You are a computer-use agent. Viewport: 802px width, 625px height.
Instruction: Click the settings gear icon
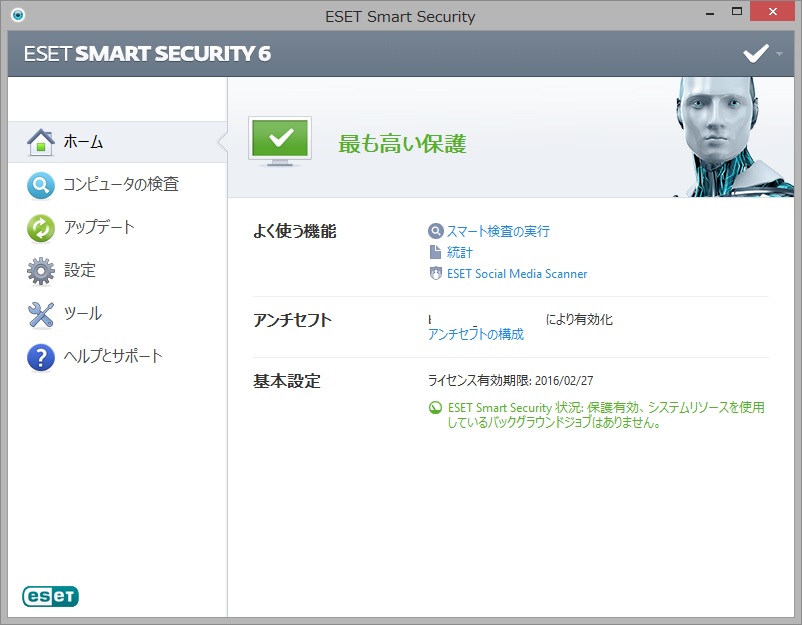point(40,271)
